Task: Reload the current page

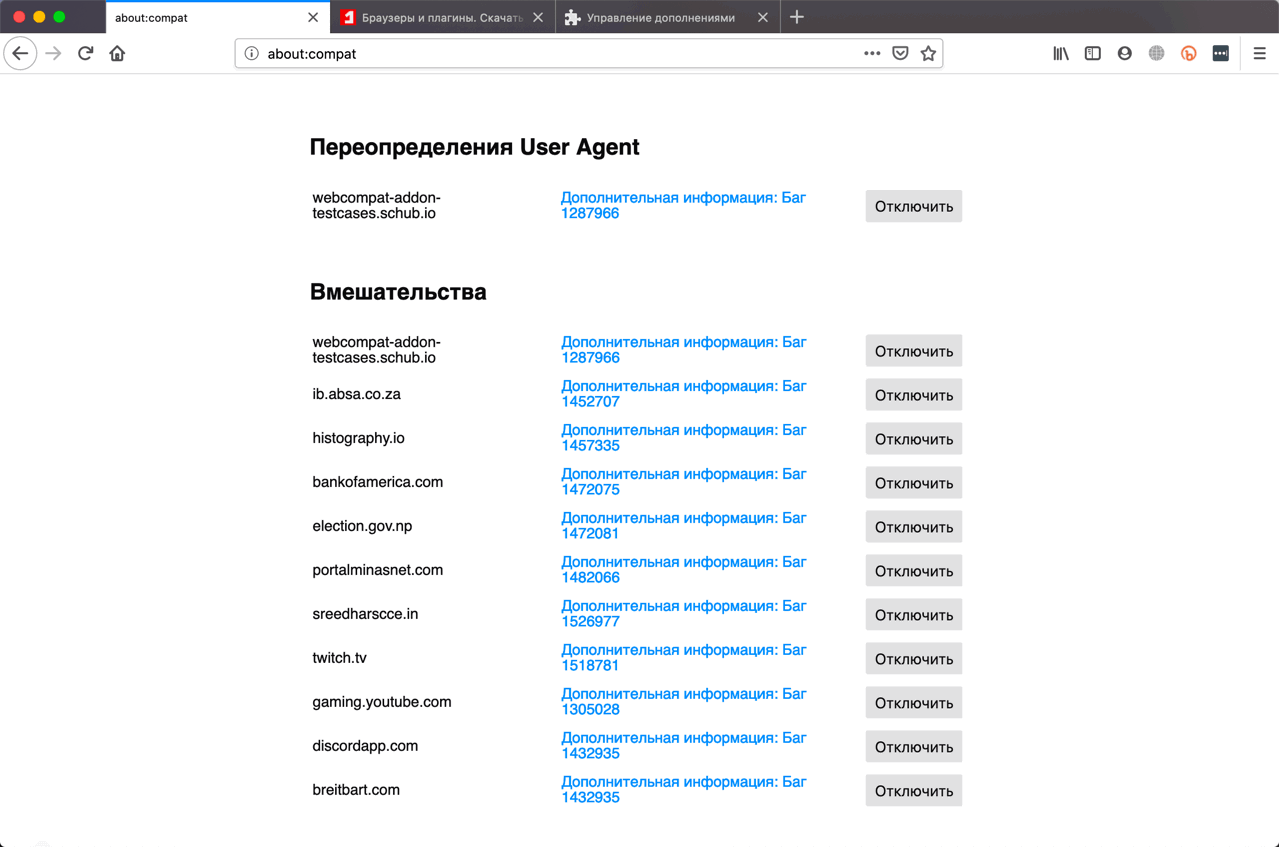Action: (x=85, y=54)
